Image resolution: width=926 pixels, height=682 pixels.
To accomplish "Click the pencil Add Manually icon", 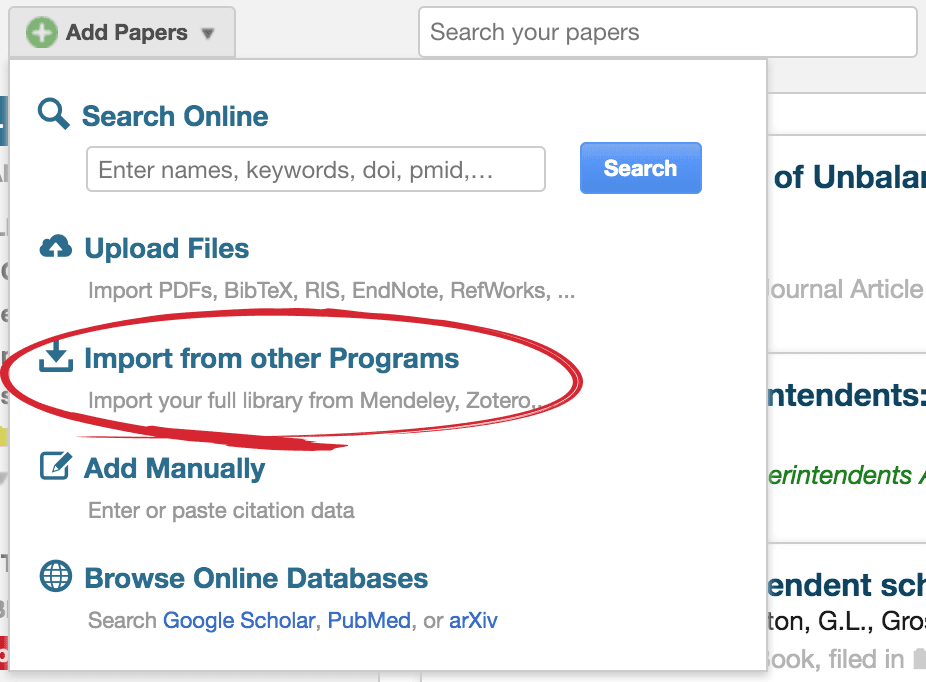I will [x=56, y=466].
